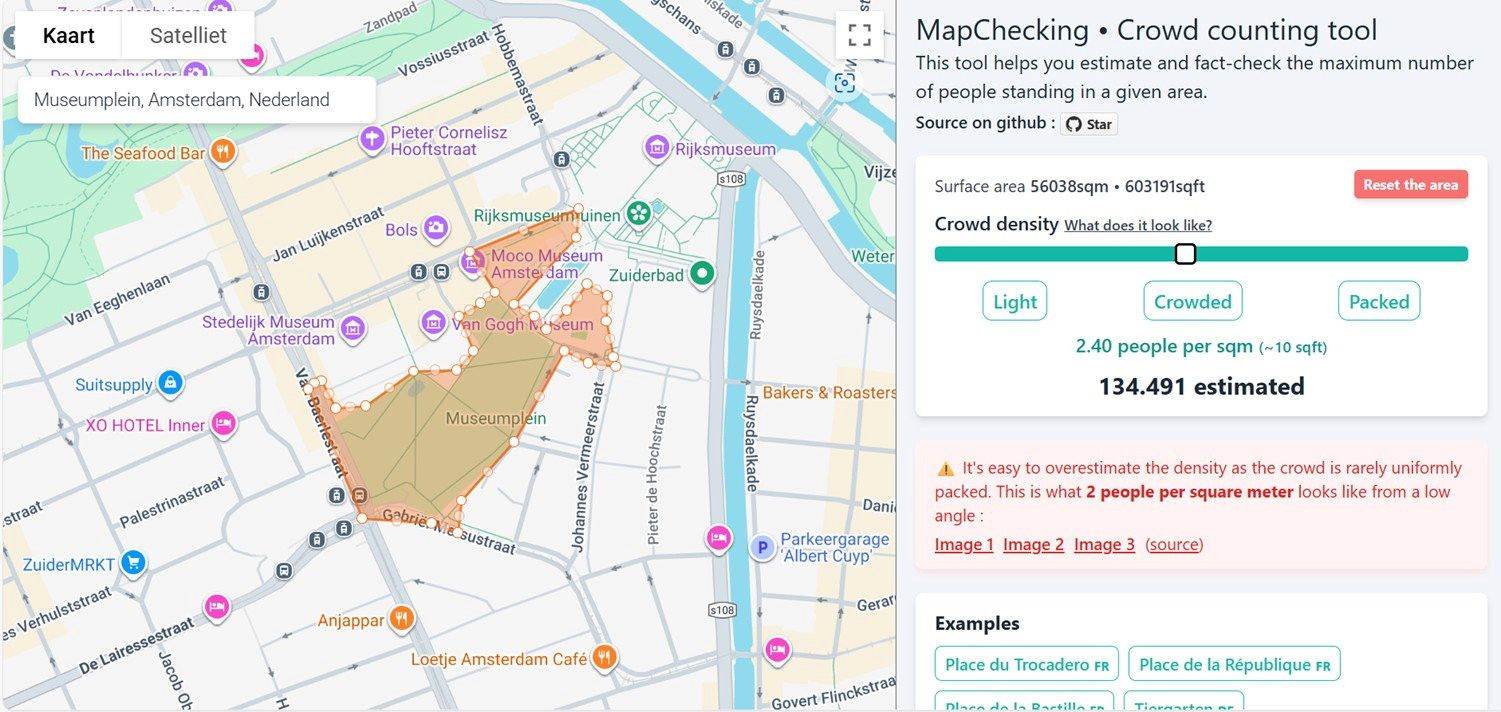Select the Stedelijk Museum pin icon
Viewport: 1501px width, 712px height.
[351, 328]
